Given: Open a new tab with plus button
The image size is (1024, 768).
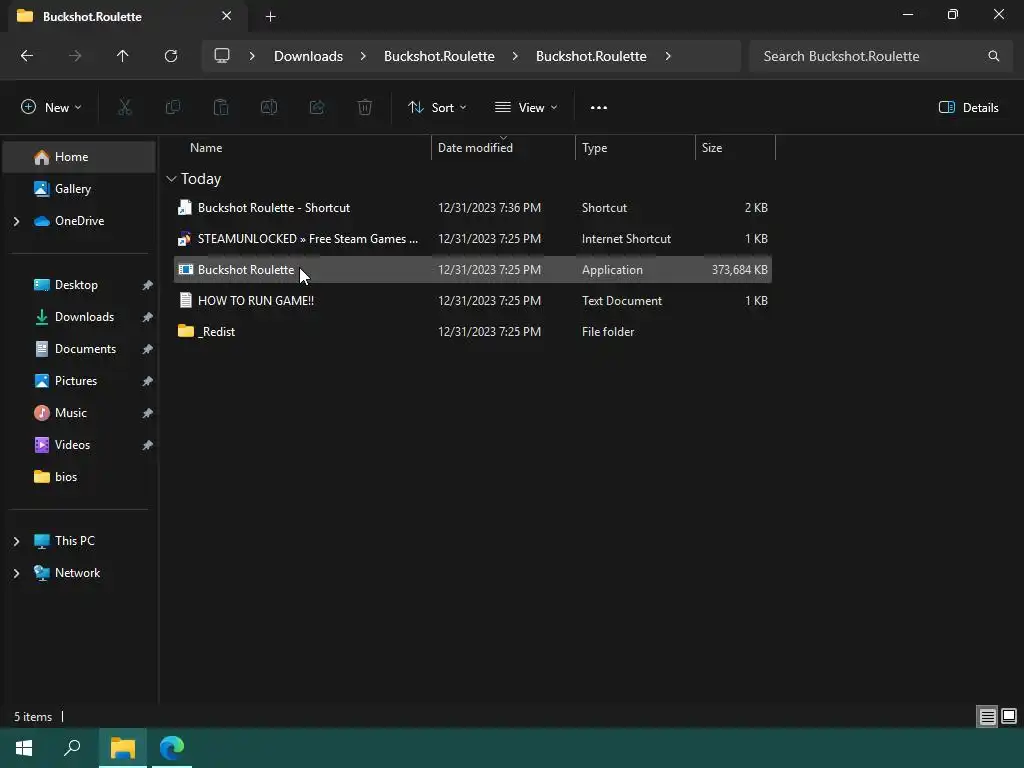Looking at the screenshot, I should (x=270, y=17).
